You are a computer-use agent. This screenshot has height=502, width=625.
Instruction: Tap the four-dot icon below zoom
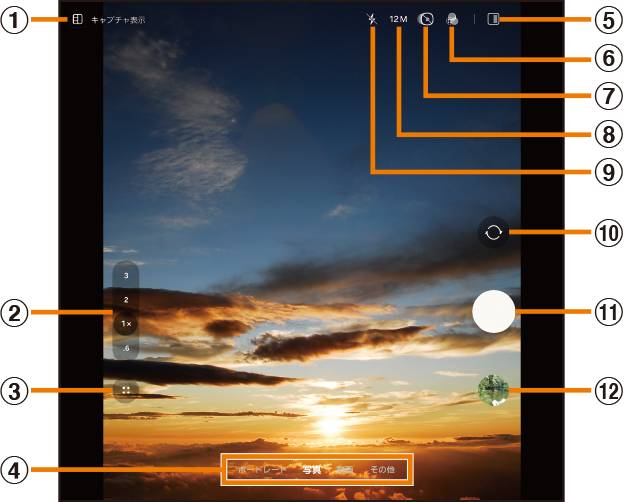126,390
